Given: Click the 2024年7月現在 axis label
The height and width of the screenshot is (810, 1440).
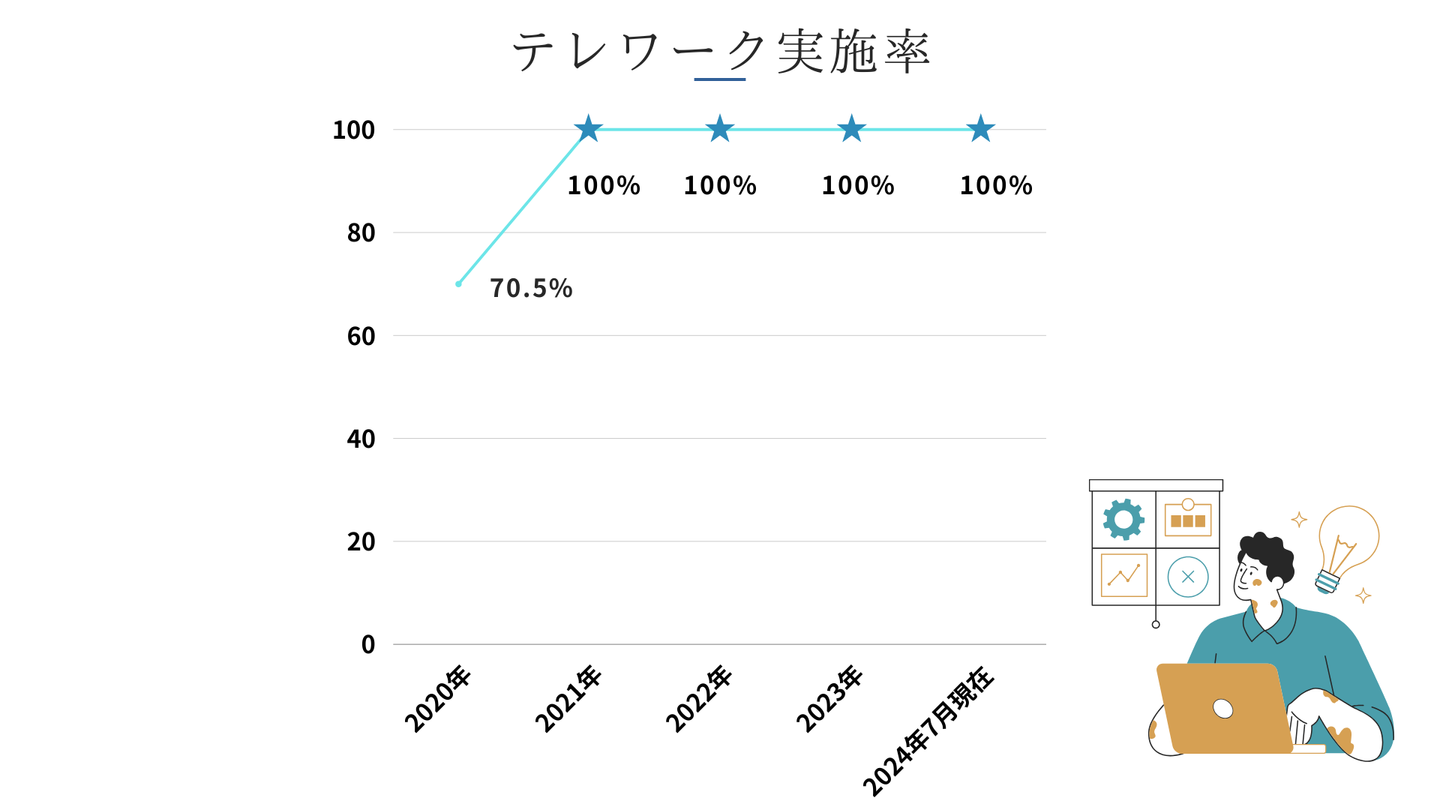Looking at the screenshot, I should tap(929, 733).
